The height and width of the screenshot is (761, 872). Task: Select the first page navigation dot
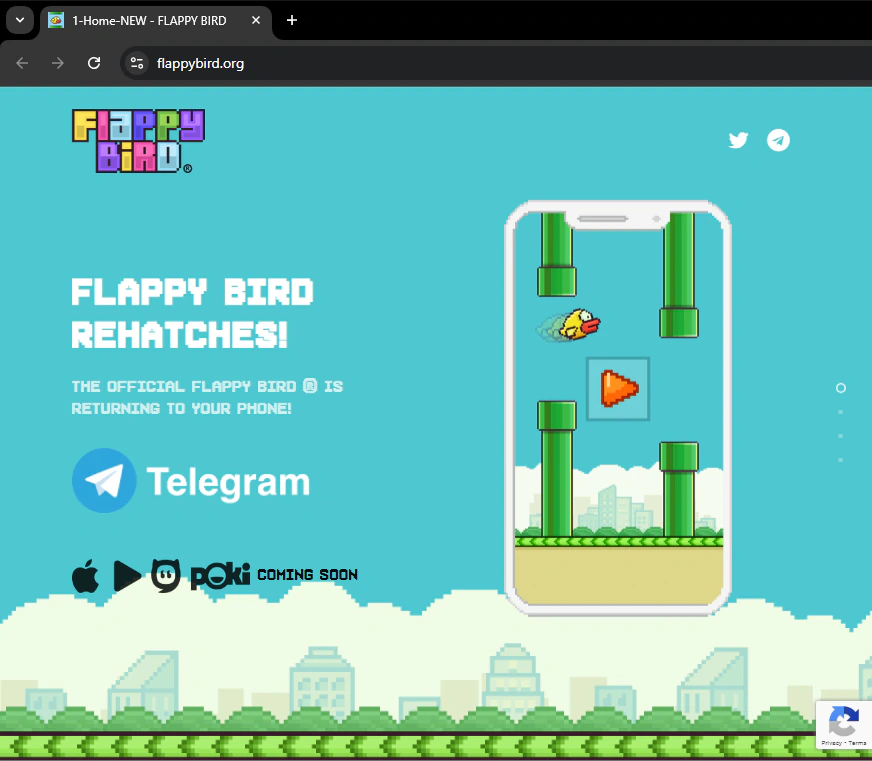coord(841,388)
